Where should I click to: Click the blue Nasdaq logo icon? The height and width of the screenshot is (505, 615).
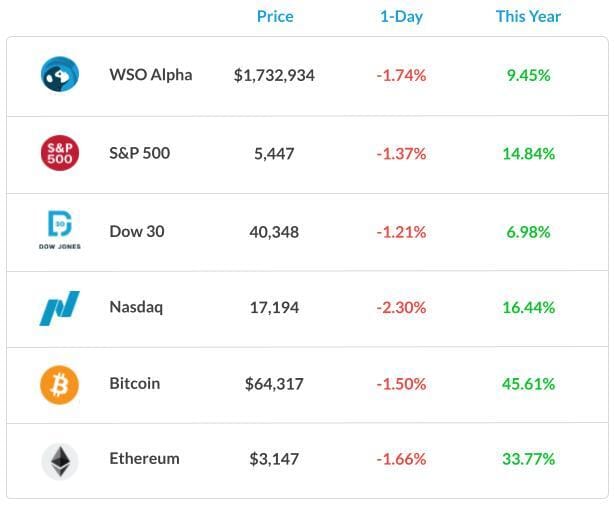pos(60,308)
